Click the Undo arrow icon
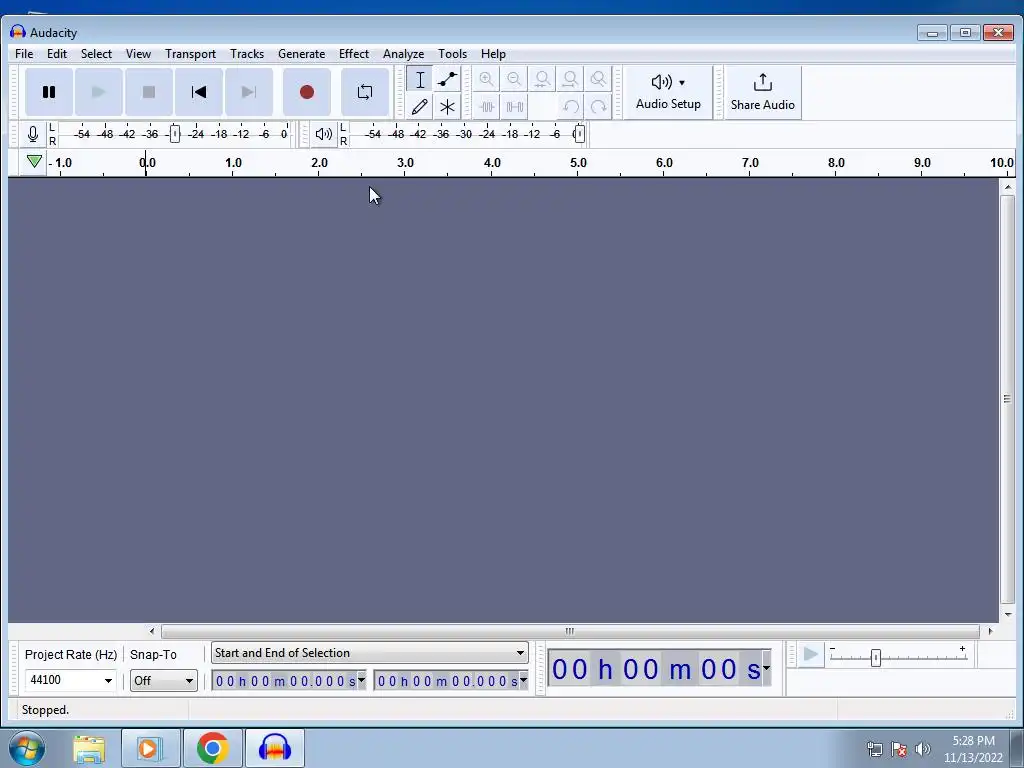The image size is (1024, 768). [x=571, y=106]
